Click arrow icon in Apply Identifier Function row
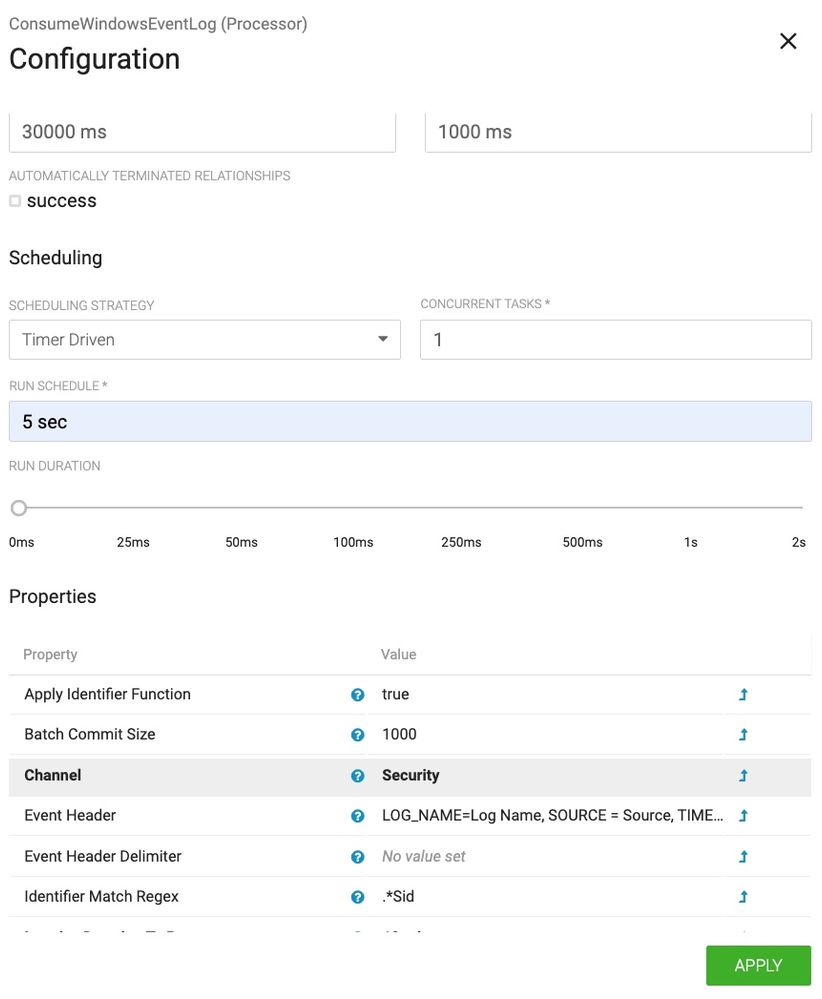 [x=743, y=695]
